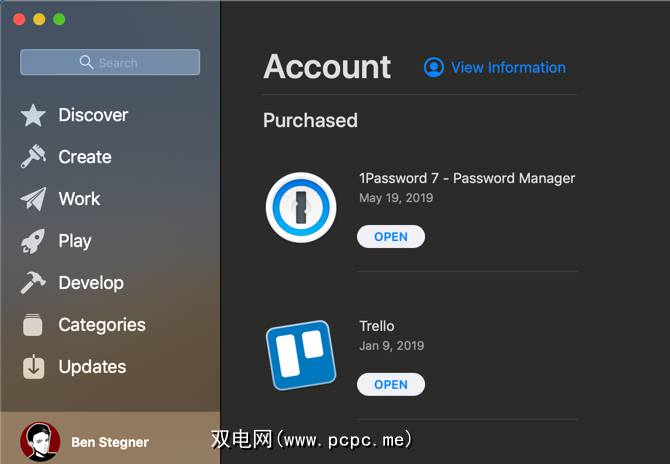
Task: Open the Discover section
Action: coord(93,115)
